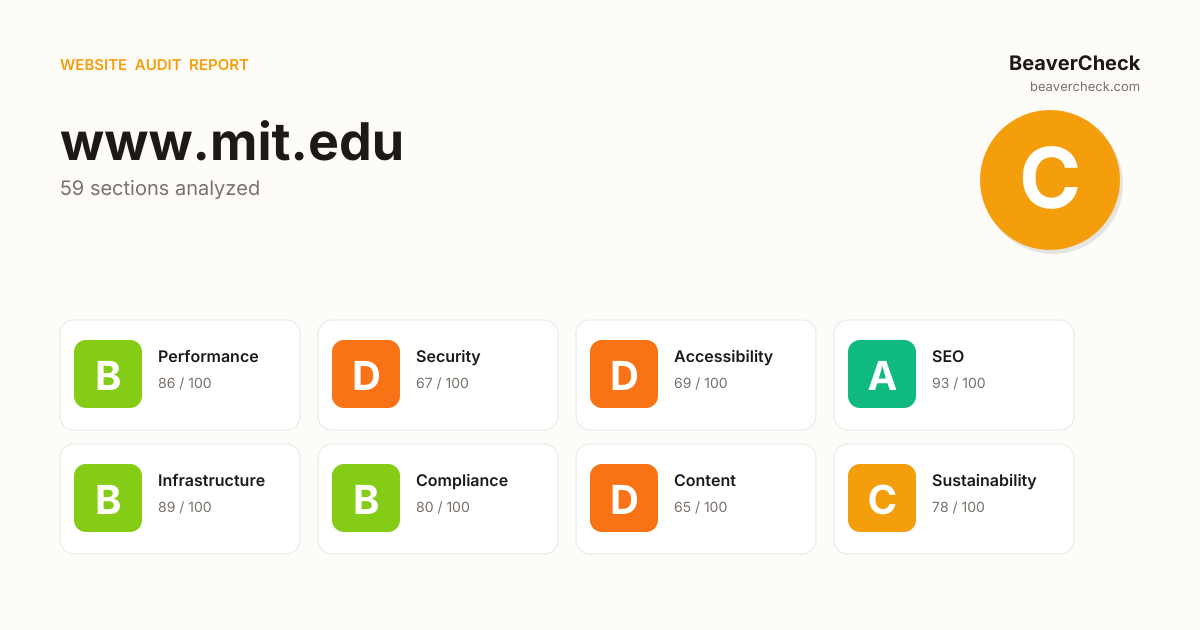Screen dimensions: 1200x630
Task: Click the Infrastructure B grade badge
Action: [108, 498]
